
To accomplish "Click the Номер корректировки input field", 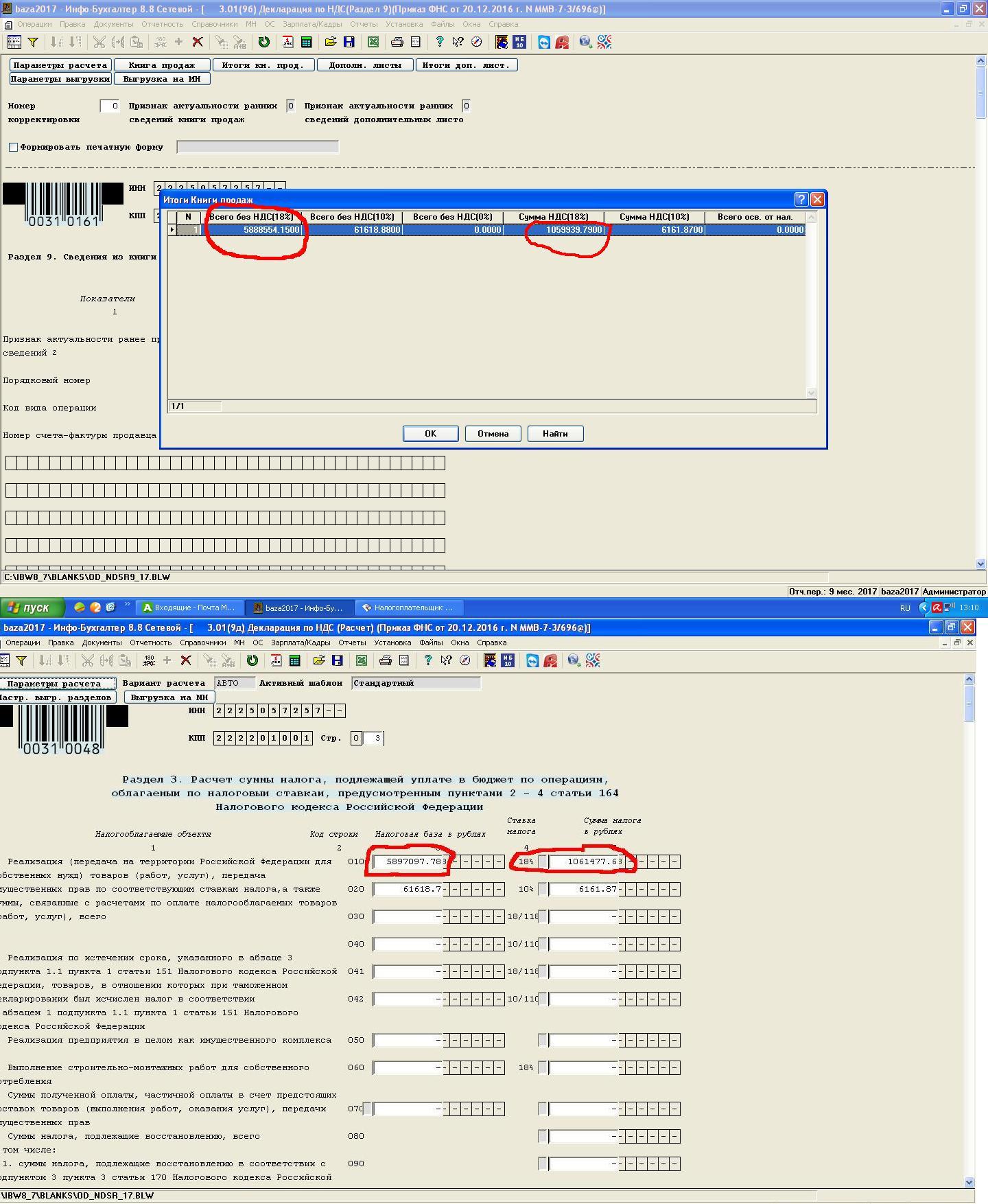I will pos(109,106).
